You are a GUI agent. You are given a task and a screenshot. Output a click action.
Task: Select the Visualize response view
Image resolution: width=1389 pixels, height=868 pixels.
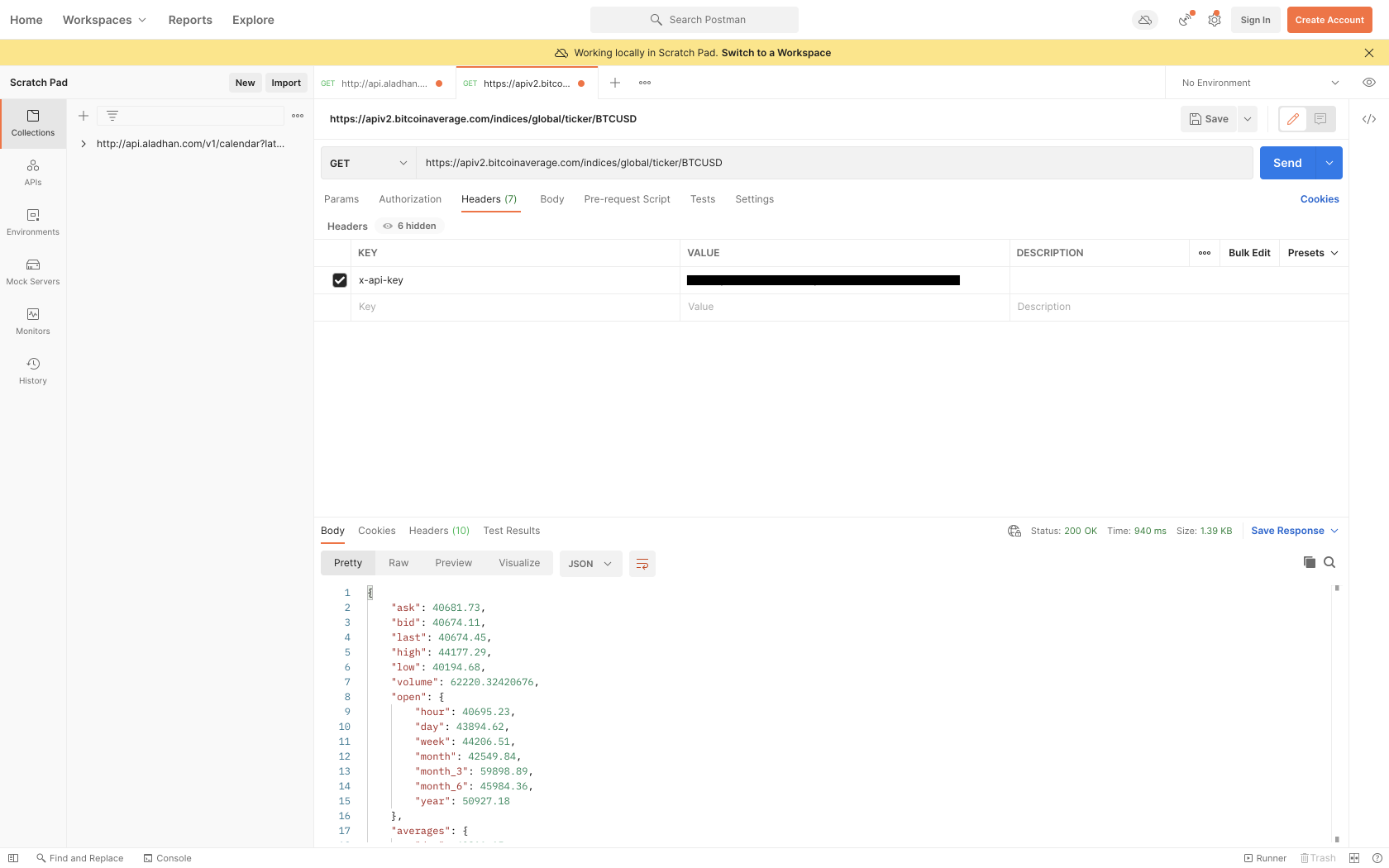coord(519,563)
